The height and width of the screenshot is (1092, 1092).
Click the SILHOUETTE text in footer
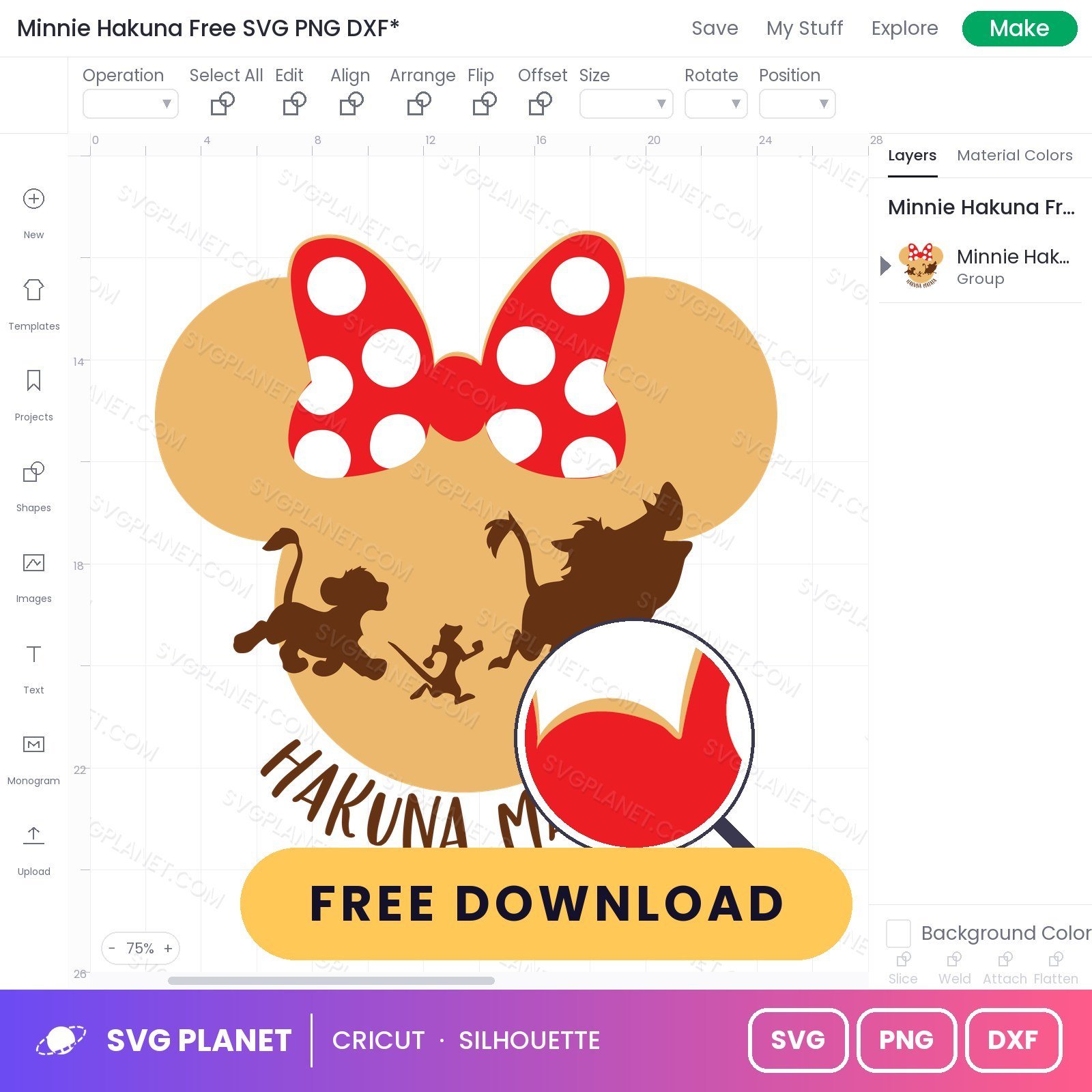coord(529,1040)
